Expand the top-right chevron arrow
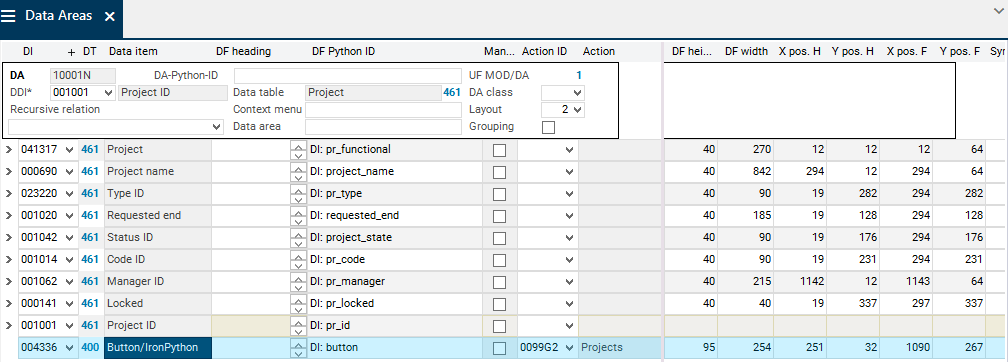 [998, 11]
